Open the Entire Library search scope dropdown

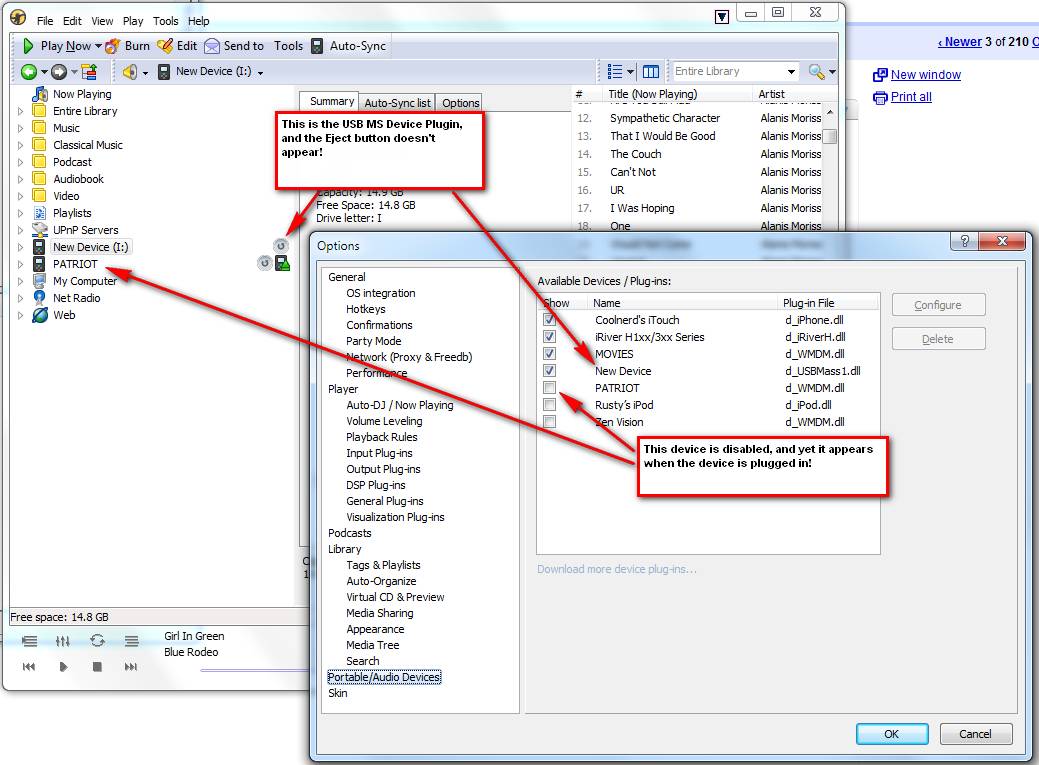click(x=791, y=72)
